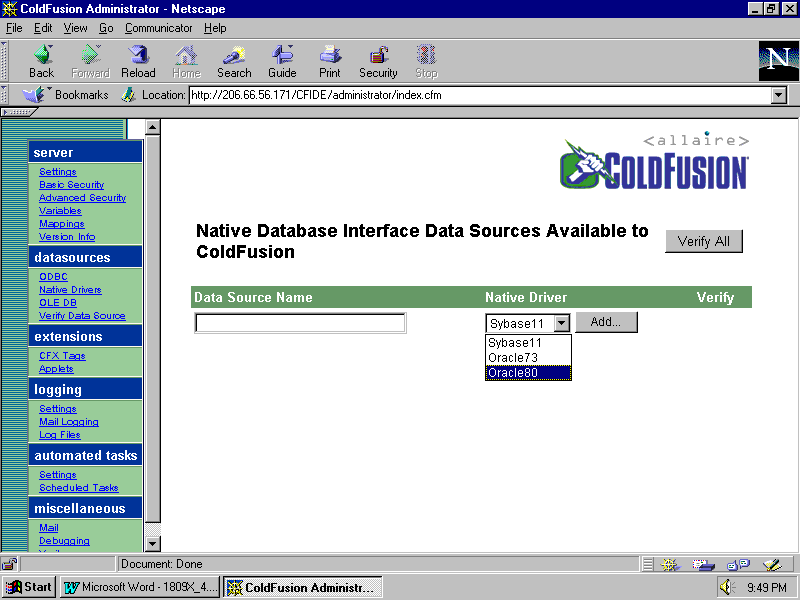This screenshot has height=600, width=800.
Task: Open the ODBC datasources link
Action: [54, 277]
